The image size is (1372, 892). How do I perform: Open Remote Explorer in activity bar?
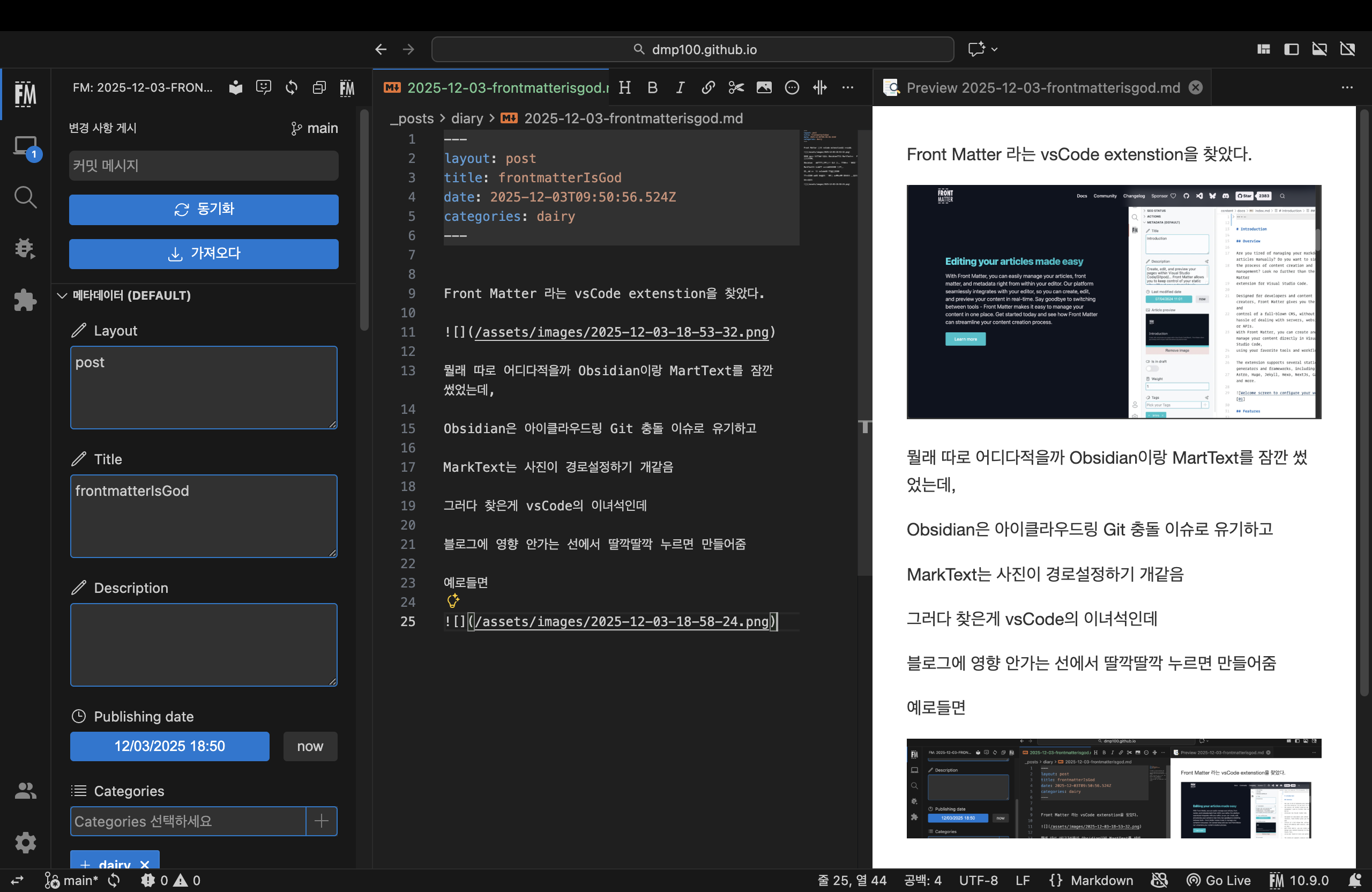click(25, 146)
